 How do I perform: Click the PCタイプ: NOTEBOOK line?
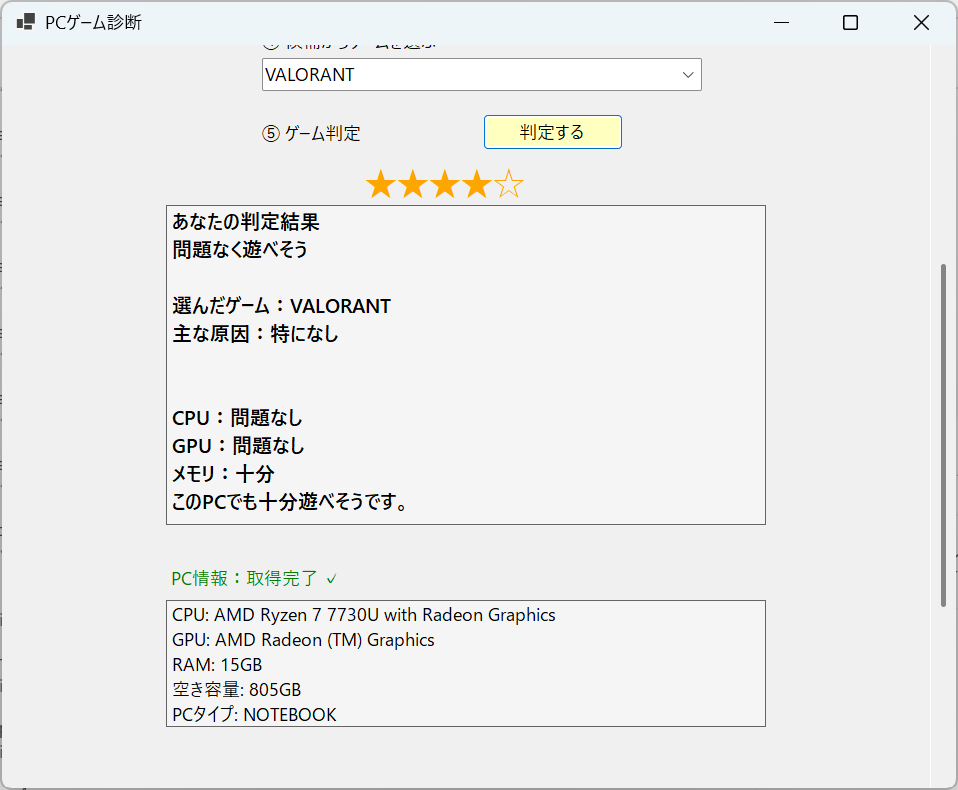[254, 715]
